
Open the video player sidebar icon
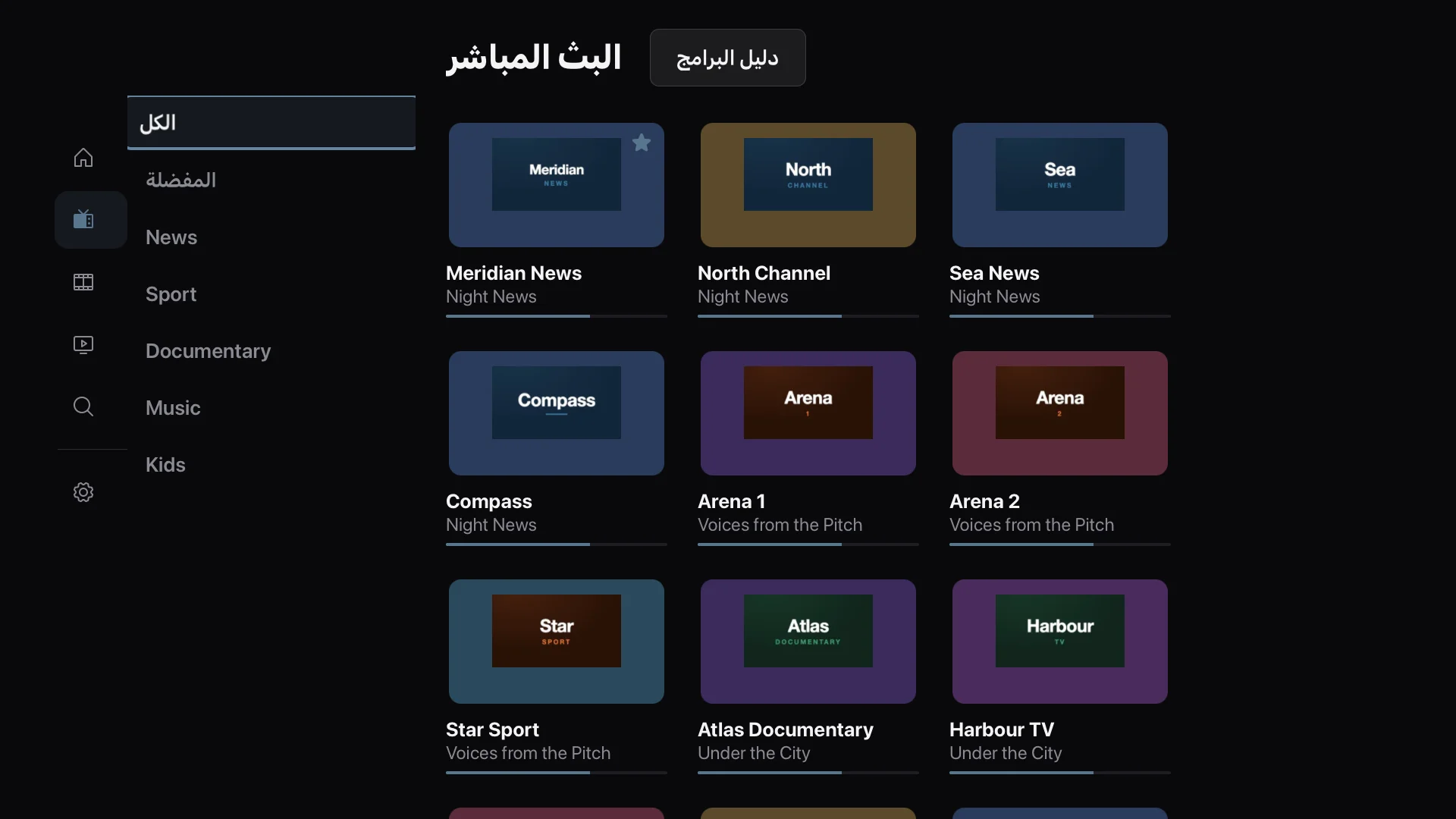pyautogui.click(x=83, y=344)
